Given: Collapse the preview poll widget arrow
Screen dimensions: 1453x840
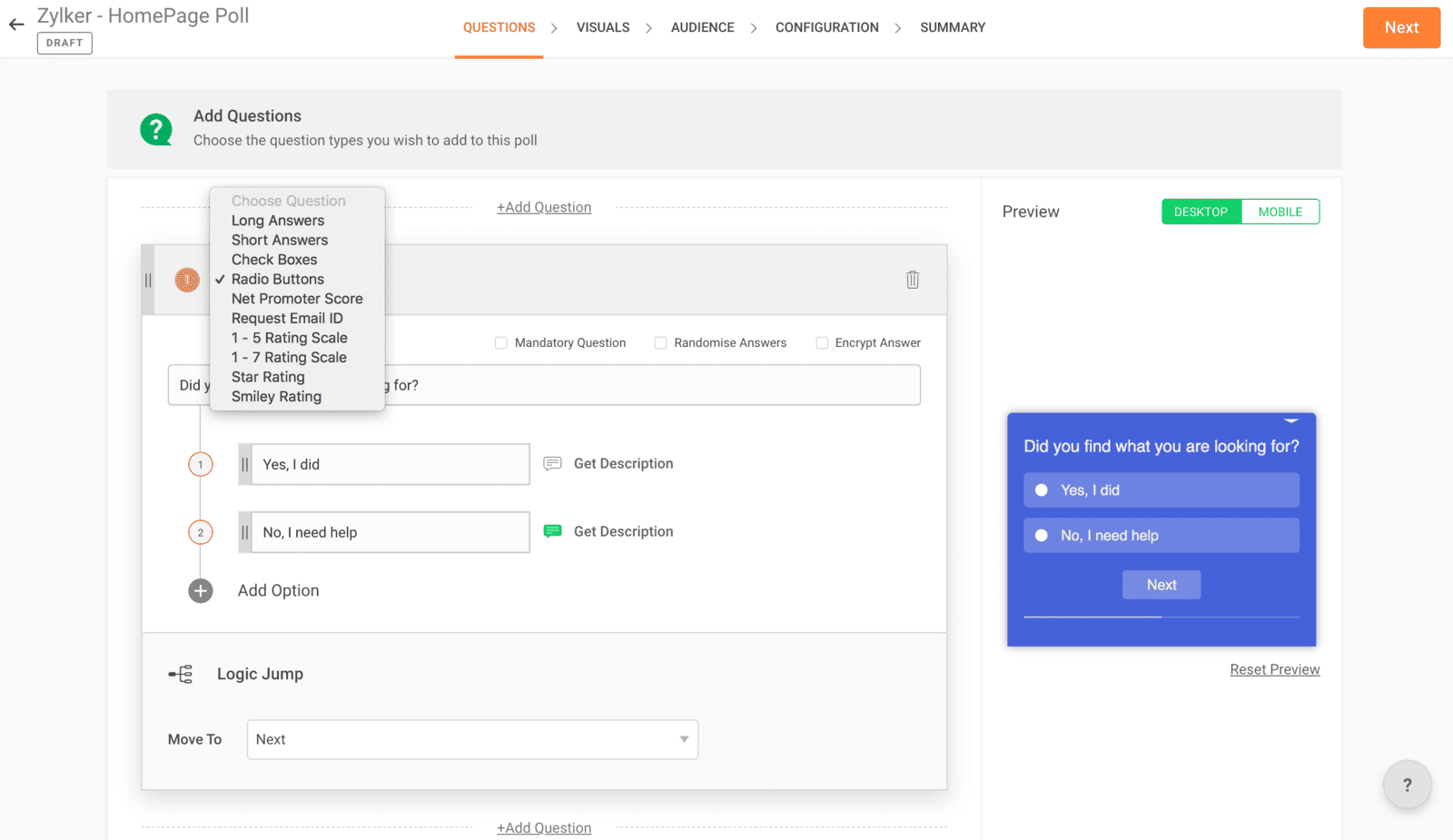Looking at the screenshot, I should coord(1290,421).
